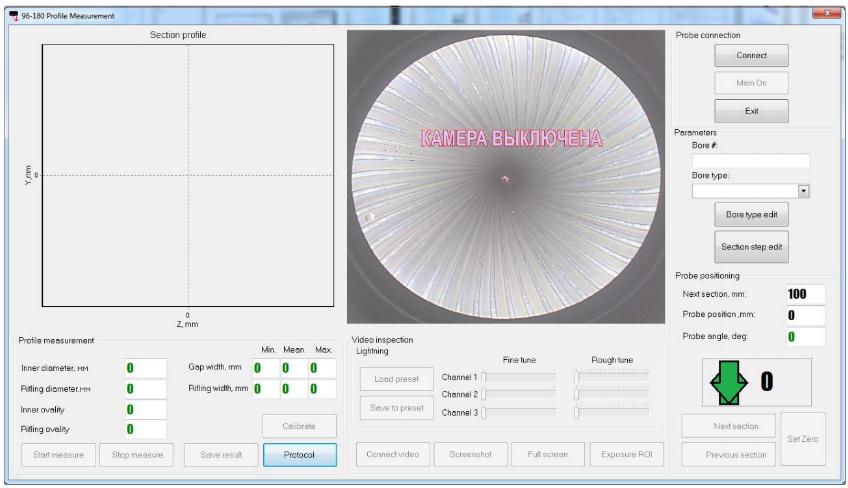This screenshot has width=848, height=488.
Task: Open the Bore type dropdown
Action: [x=803, y=190]
